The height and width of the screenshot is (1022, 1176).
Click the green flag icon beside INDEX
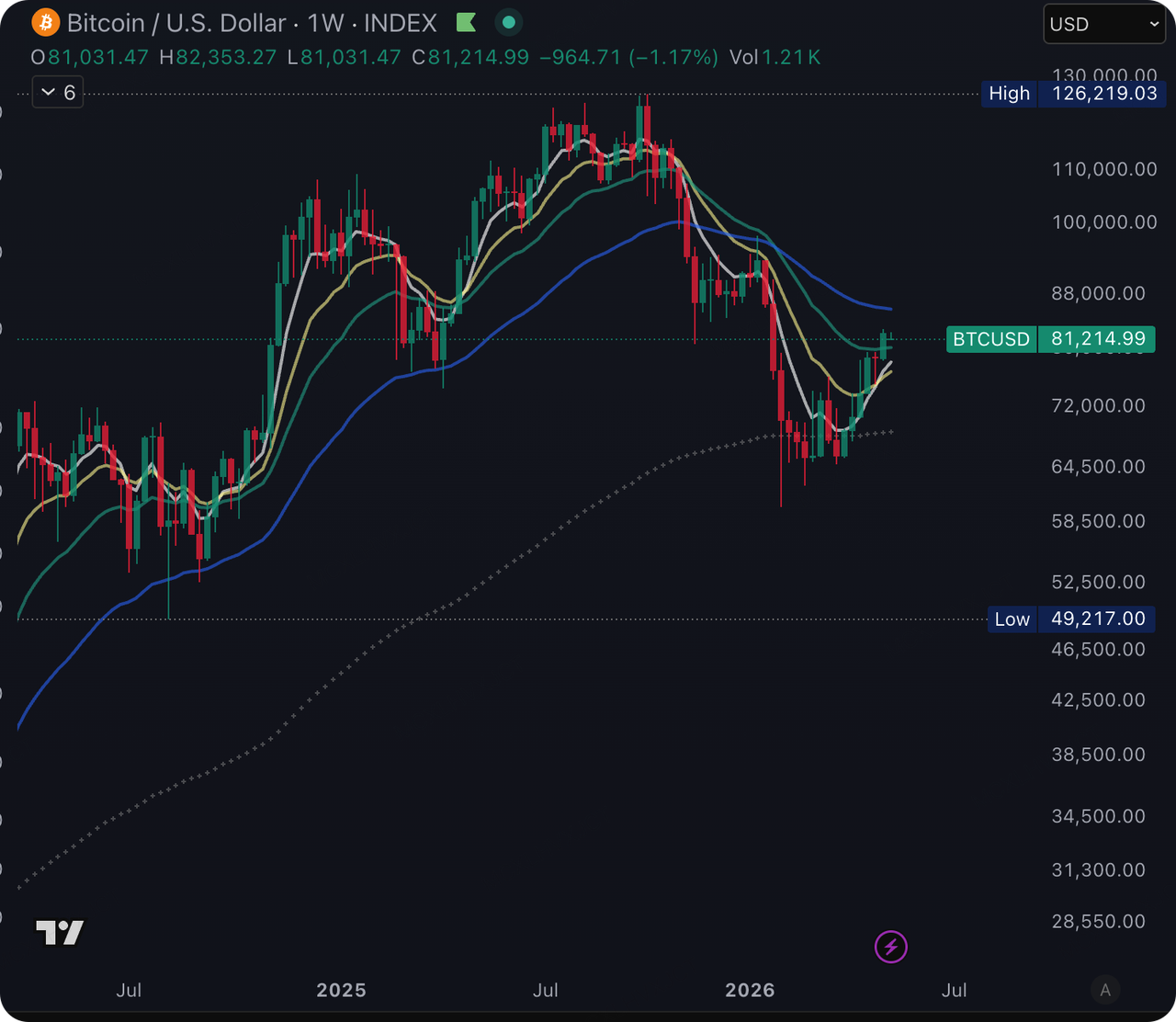[x=466, y=22]
